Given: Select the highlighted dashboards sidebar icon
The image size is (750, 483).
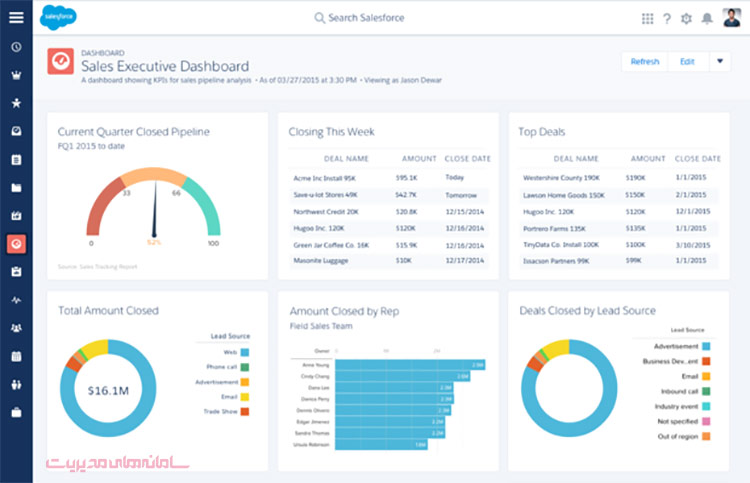Looking at the screenshot, I should coord(16,244).
